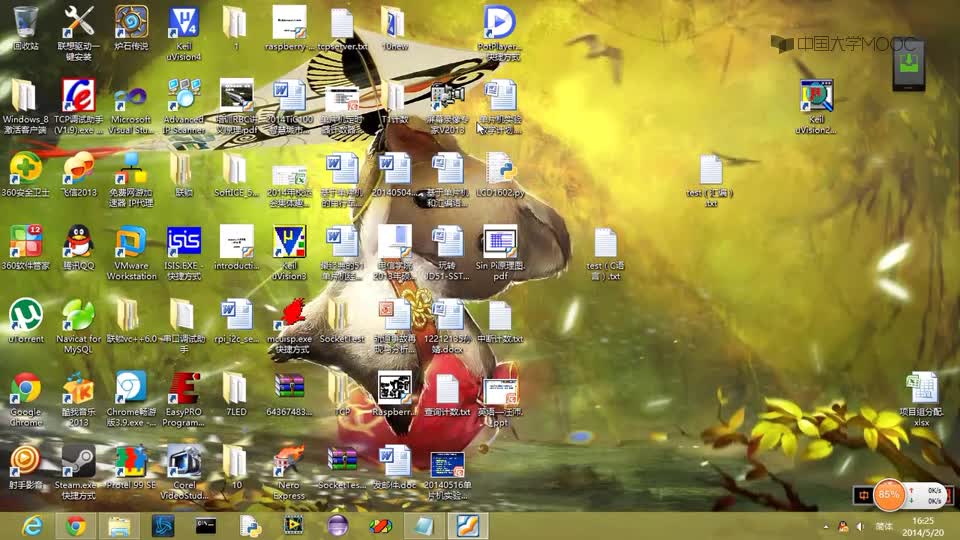Open the TCP debug assistant V1.9 exe
This screenshot has height=540, width=960.
coord(78,106)
